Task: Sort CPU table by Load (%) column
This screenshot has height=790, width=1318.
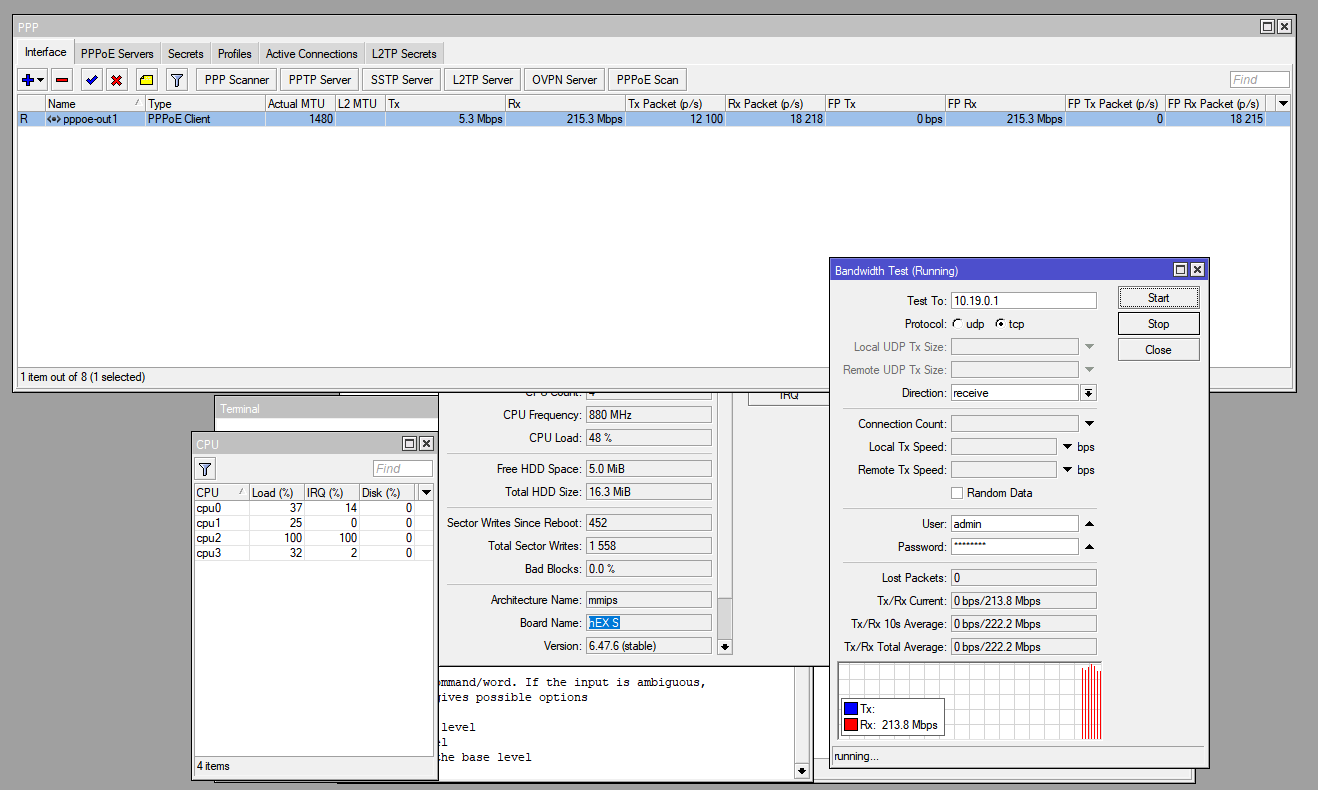Action: click(x=276, y=492)
